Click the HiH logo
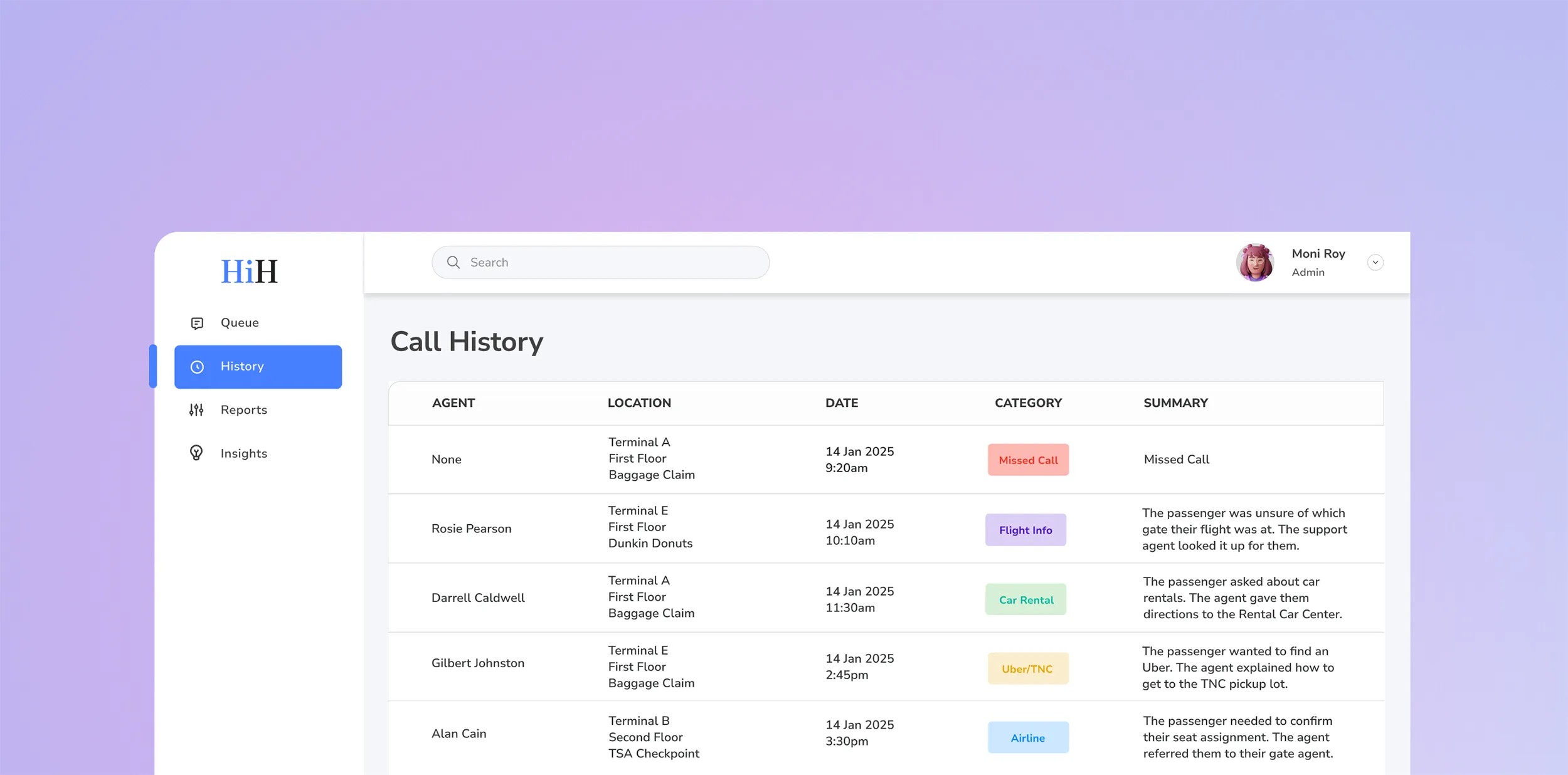1568x775 pixels. tap(249, 272)
